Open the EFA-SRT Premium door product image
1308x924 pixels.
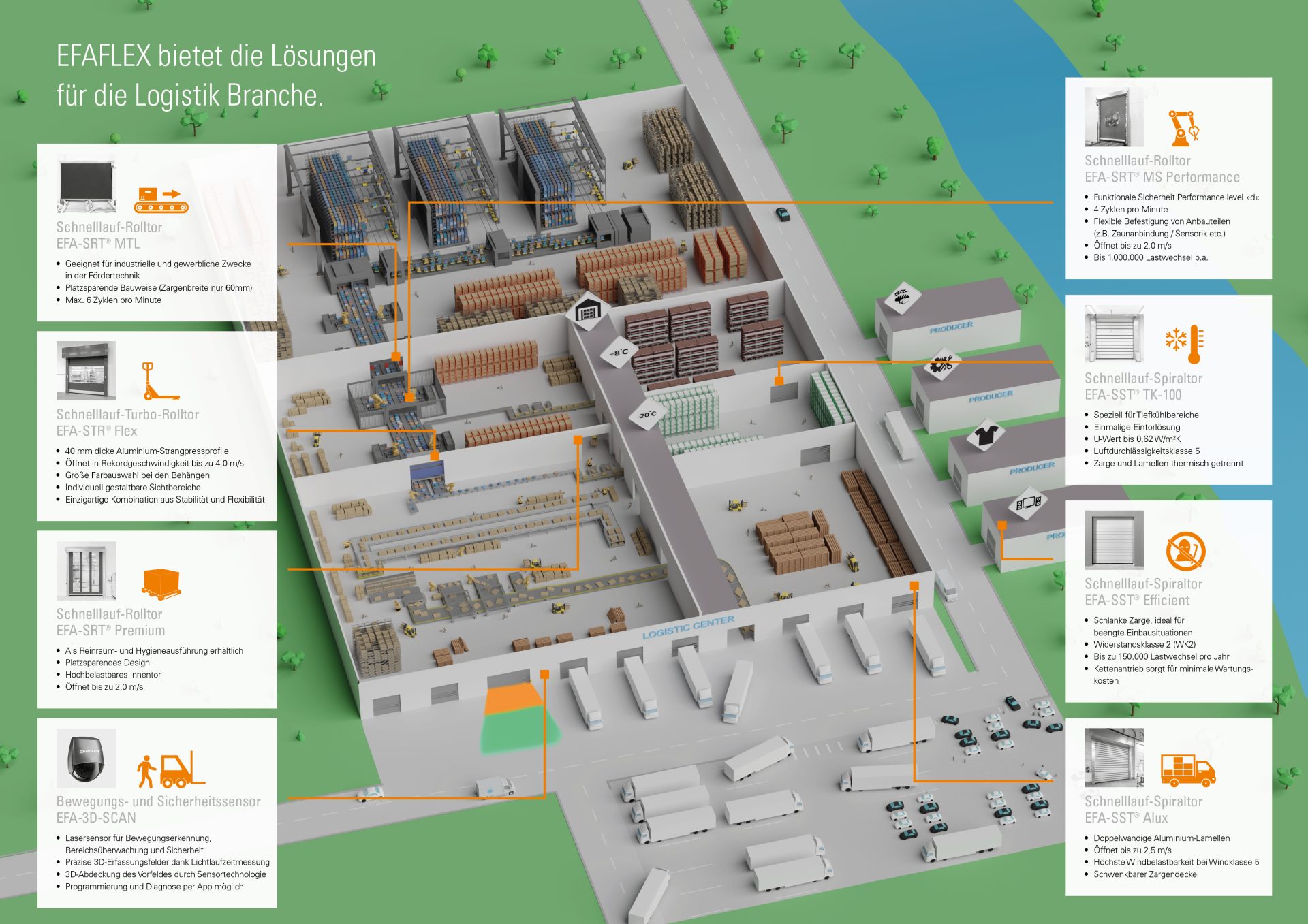[x=87, y=571]
